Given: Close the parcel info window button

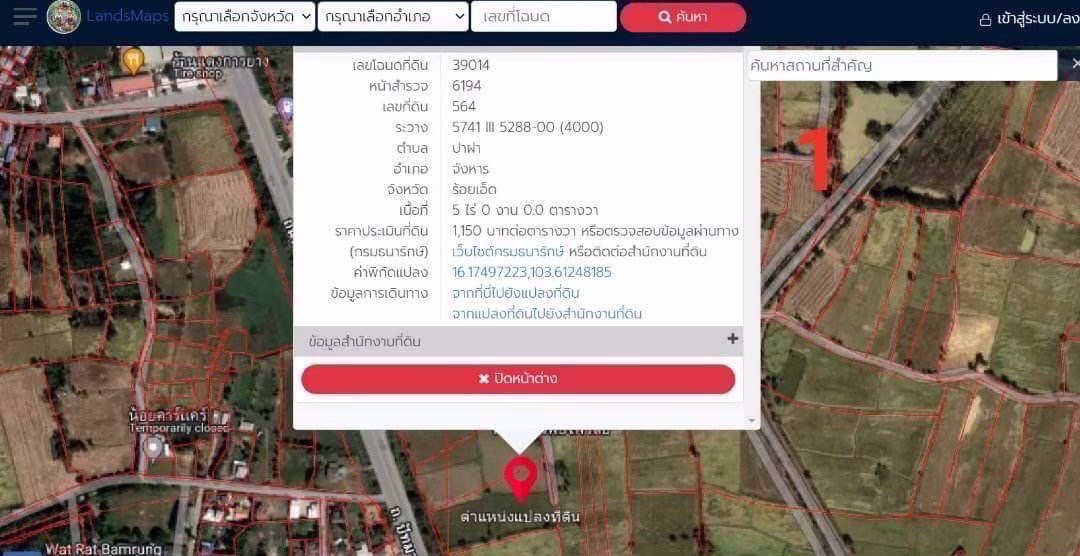Looking at the screenshot, I should tap(518, 379).
